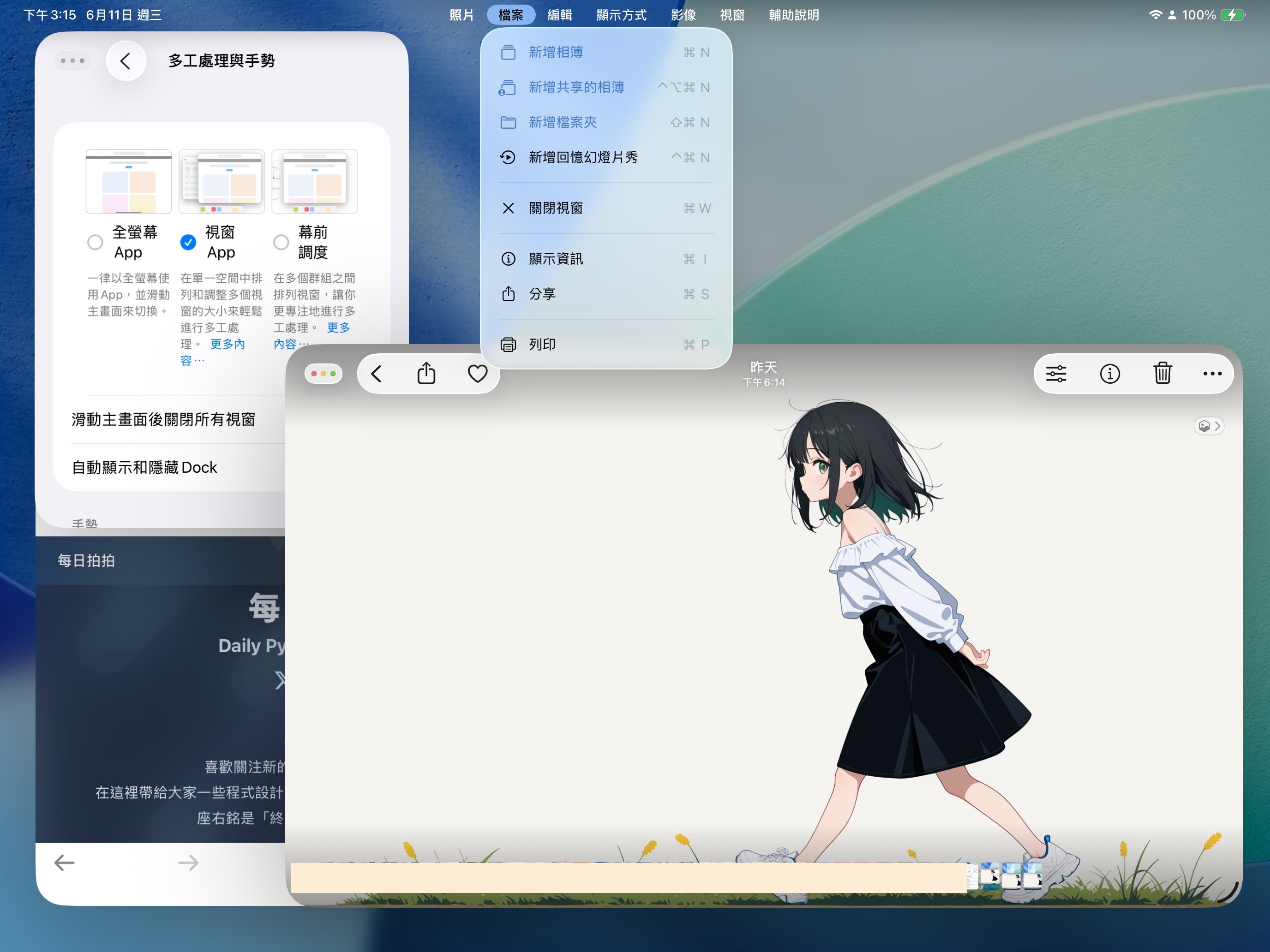Select the 幕前調度 radio button

pos(281,242)
